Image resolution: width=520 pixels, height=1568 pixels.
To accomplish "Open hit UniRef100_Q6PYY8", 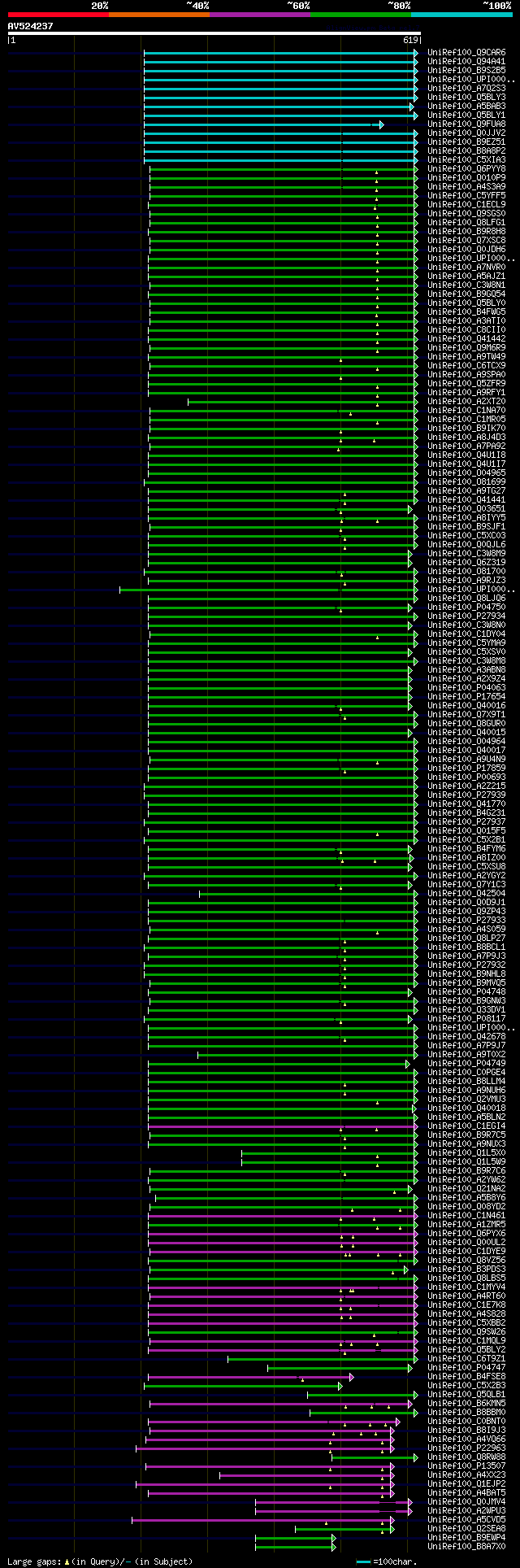I will pos(466,169).
